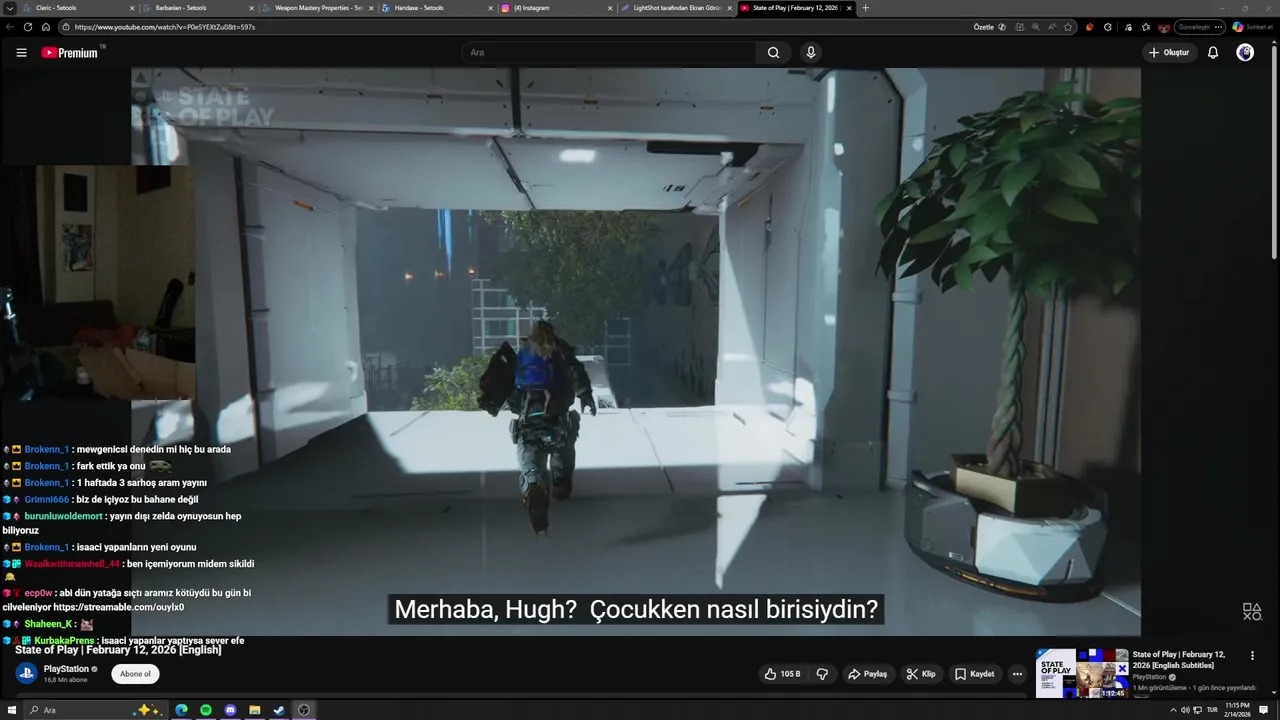The width and height of the screenshot is (1280, 720).
Task: Click chat user KurbakaPrens
Action: 65,640
